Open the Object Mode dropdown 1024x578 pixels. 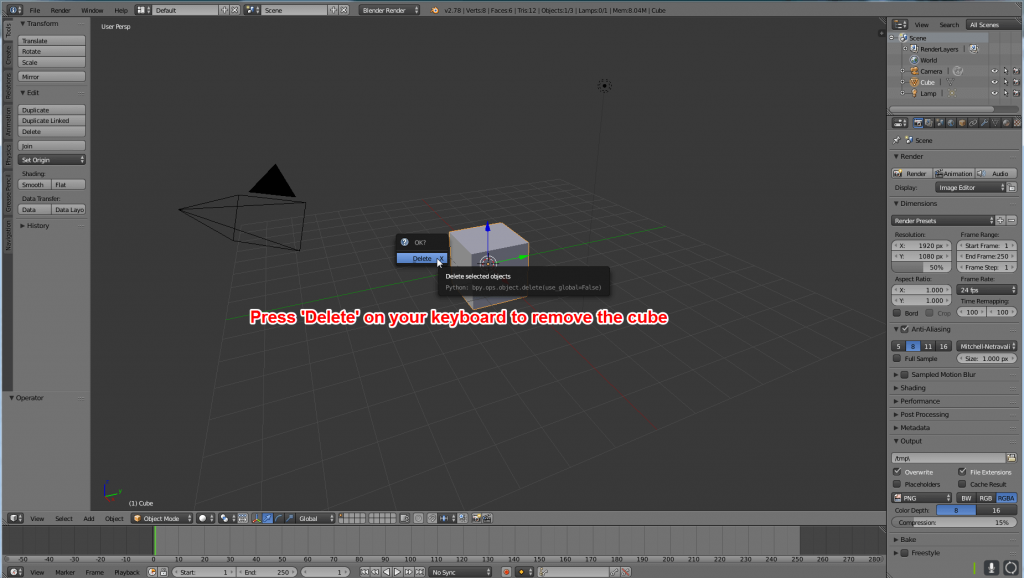162,519
